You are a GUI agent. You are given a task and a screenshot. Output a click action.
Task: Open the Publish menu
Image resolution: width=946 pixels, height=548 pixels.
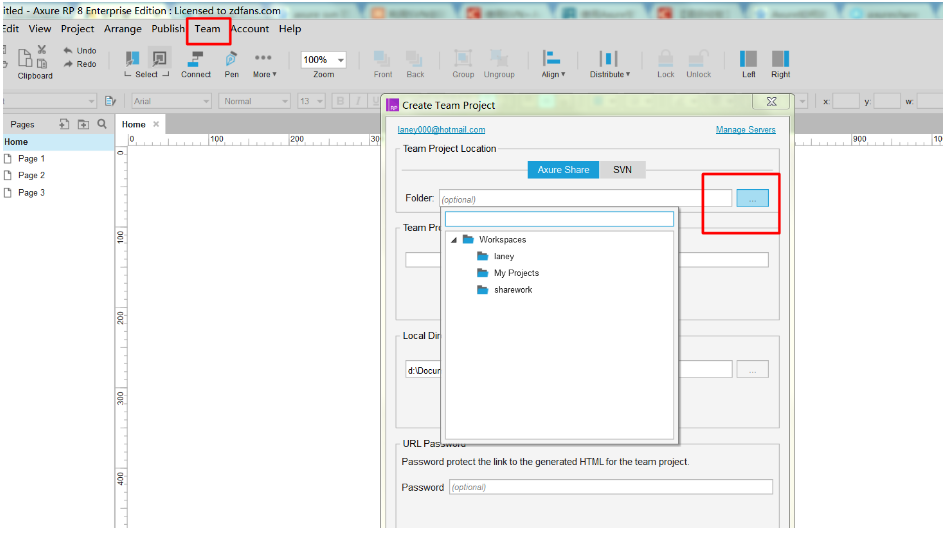pyautogui.click(x=168, y=29)
